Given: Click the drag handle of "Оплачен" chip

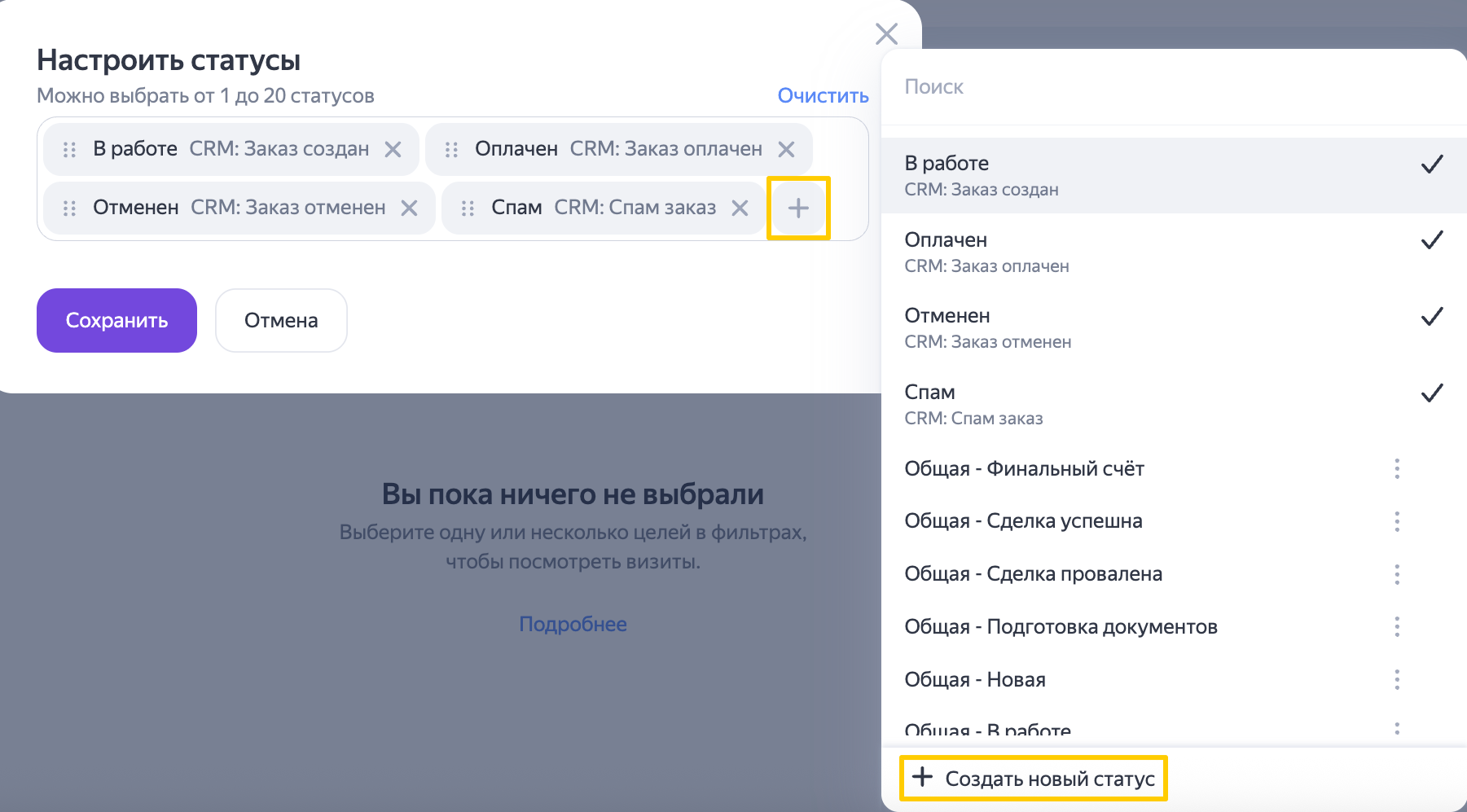Looking at the screenshot, I should 451,149.
